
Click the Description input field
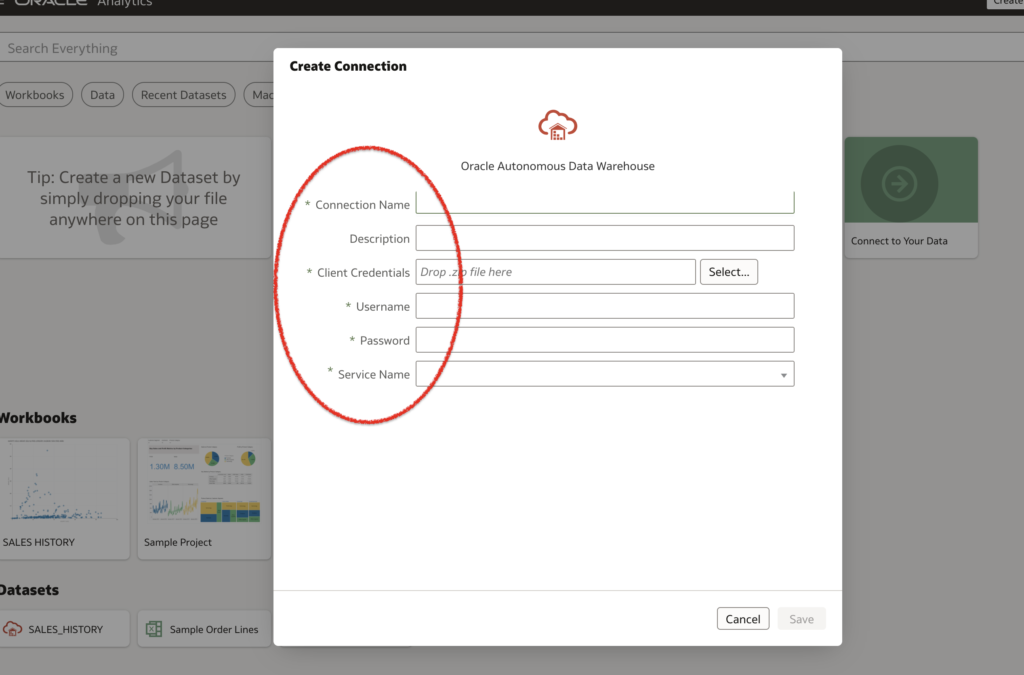pyautogui.click(x=605, y=238)
